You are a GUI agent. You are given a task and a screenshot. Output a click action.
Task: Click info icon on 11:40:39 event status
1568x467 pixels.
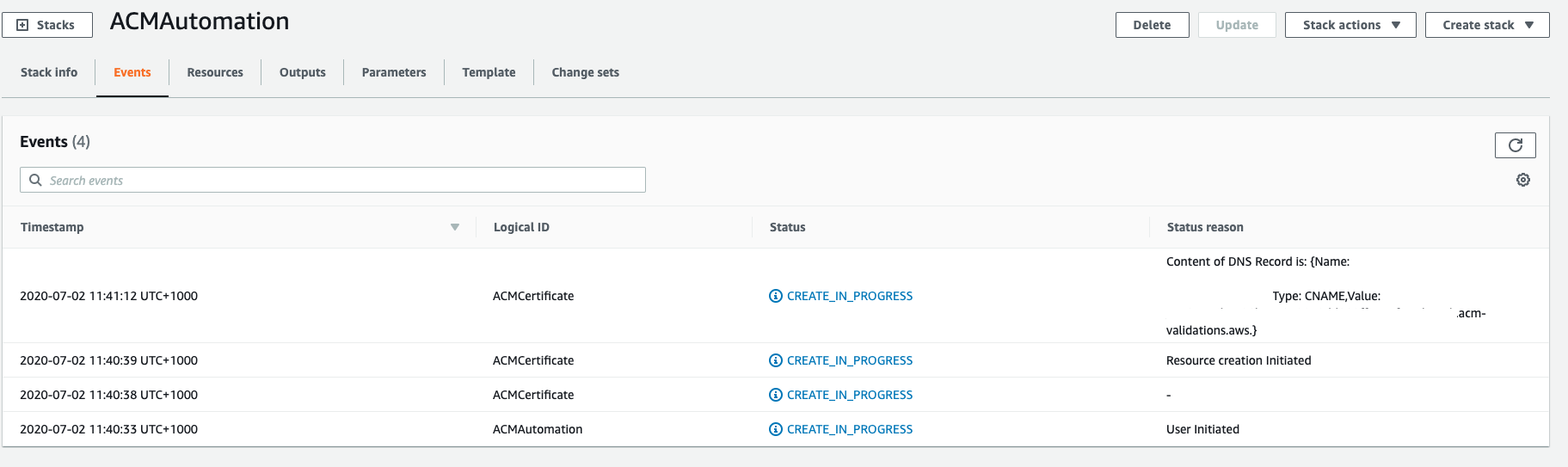click(x=775, y=360)
